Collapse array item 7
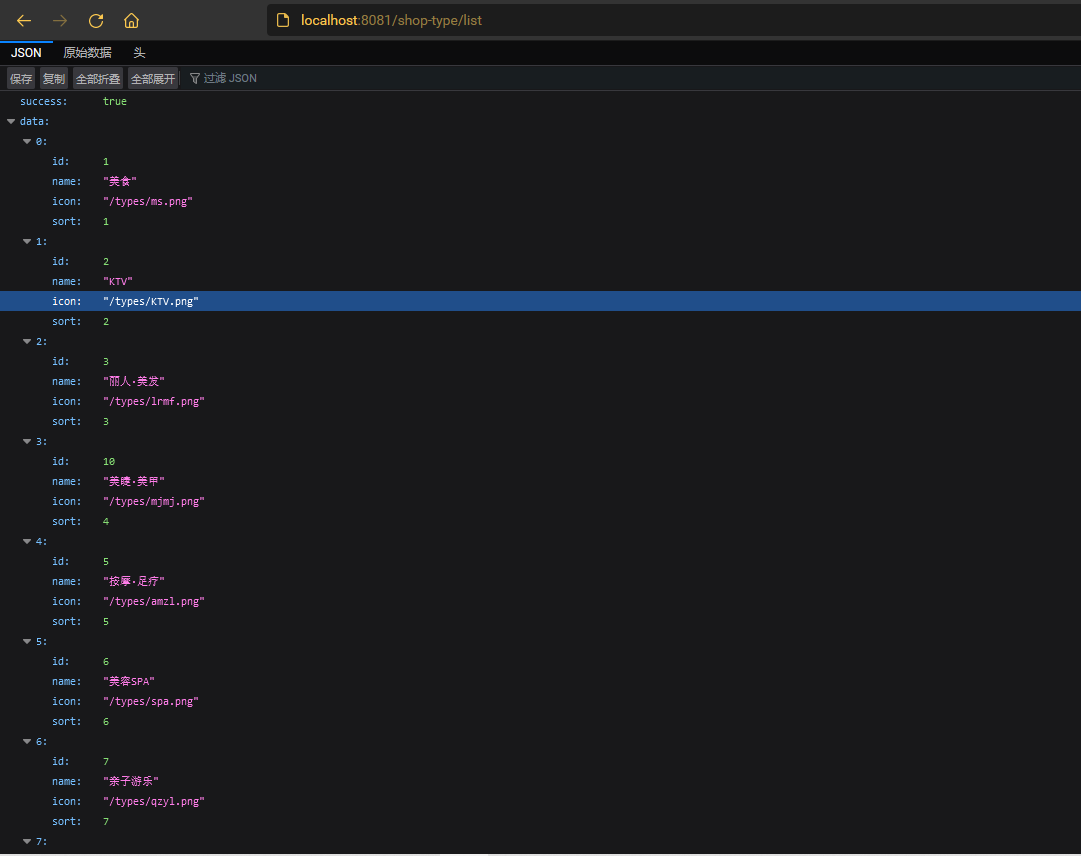 point(27,841)
